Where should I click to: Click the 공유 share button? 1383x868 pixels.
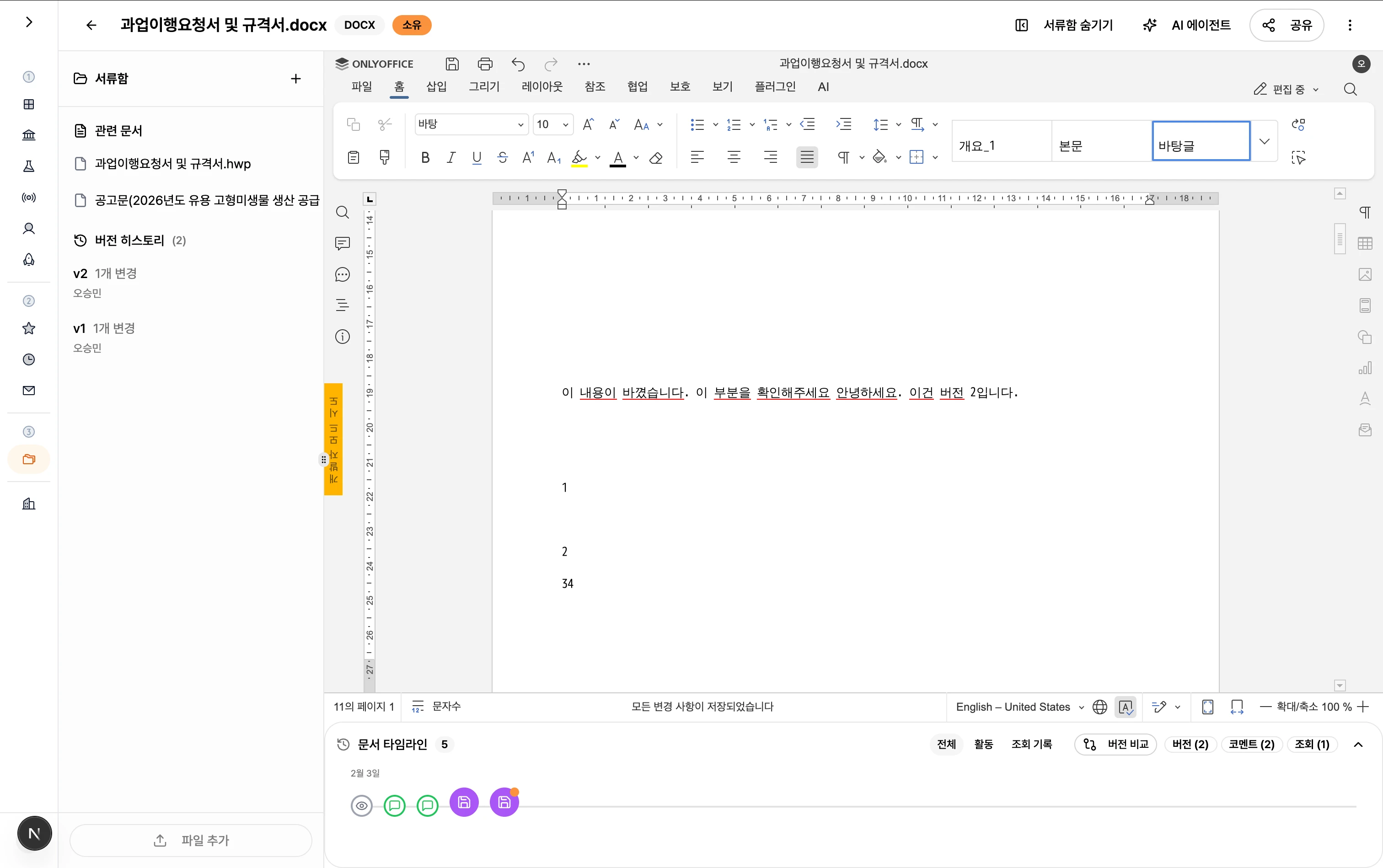coord(1287,25)
